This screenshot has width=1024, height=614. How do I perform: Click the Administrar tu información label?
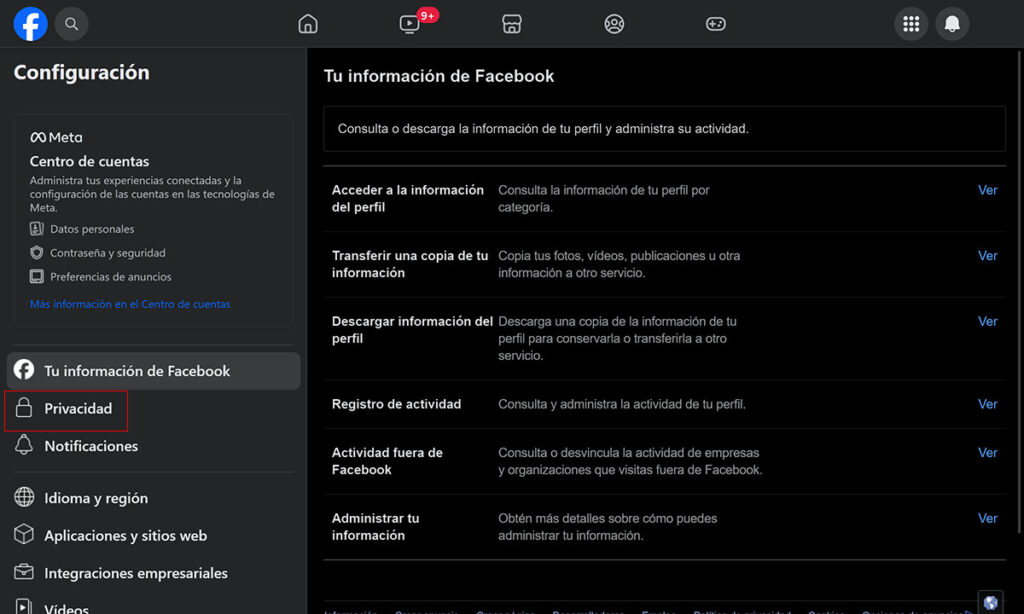pyautogui.click(x=376, y=526)
